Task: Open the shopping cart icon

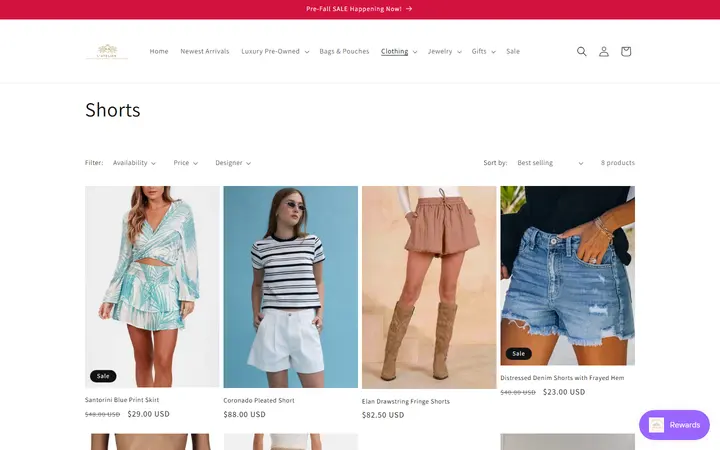Action: [625, 51]
